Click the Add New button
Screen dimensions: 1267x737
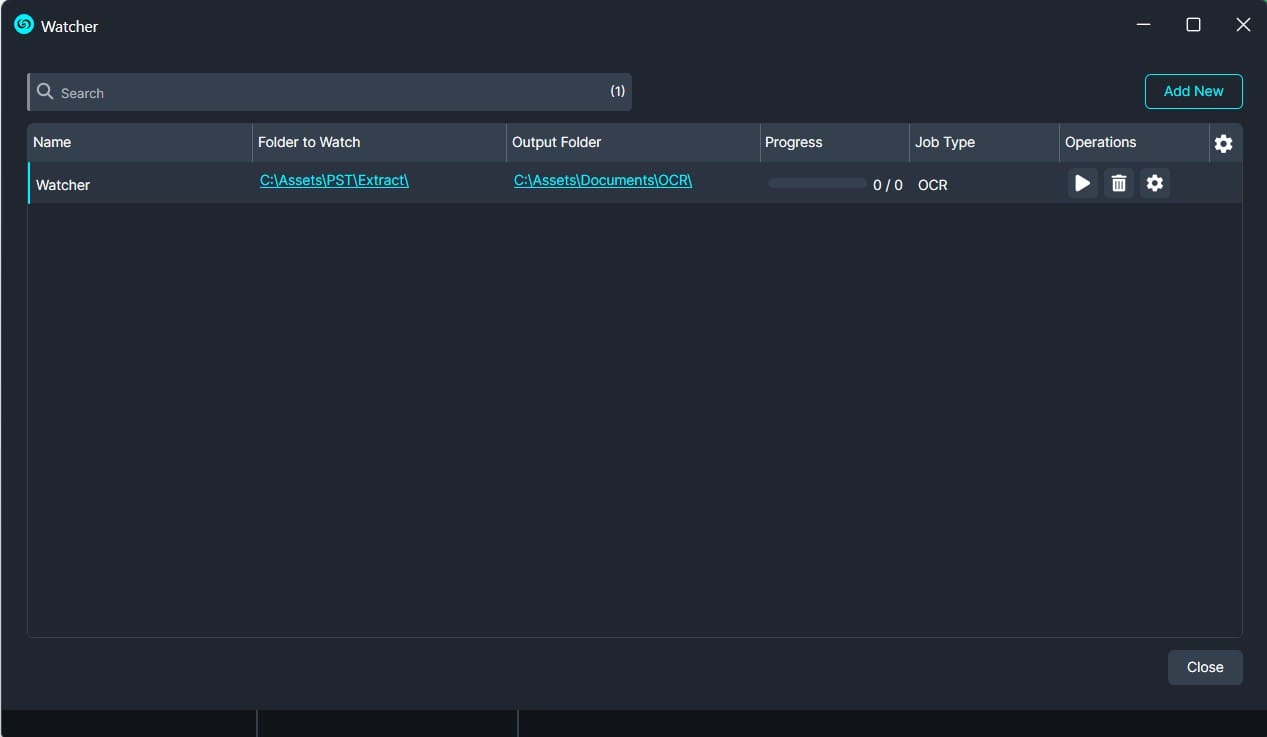pyautogui.click(x=1193, y=91)
